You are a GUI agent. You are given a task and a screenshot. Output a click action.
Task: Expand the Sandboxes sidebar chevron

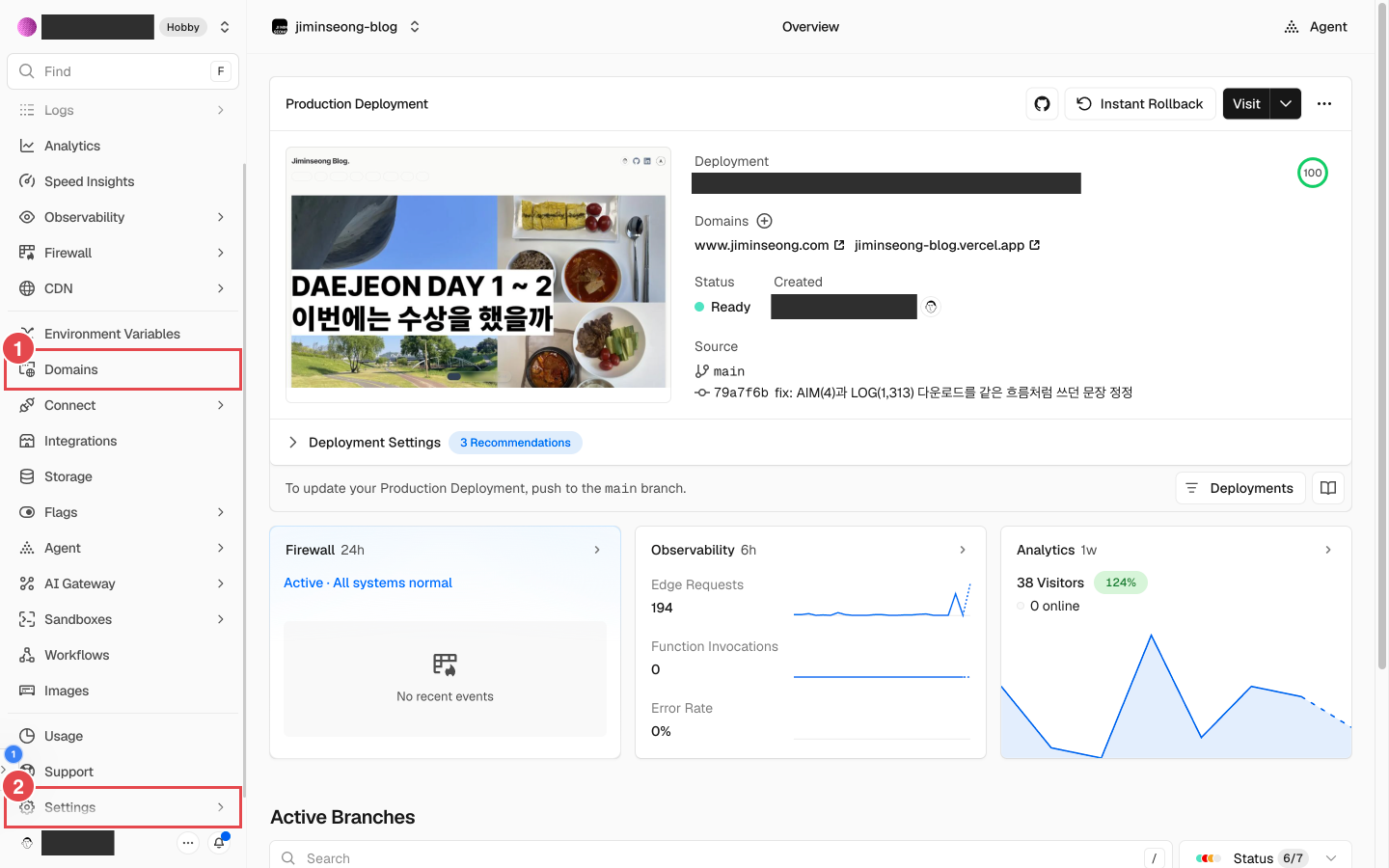(221, 619)
